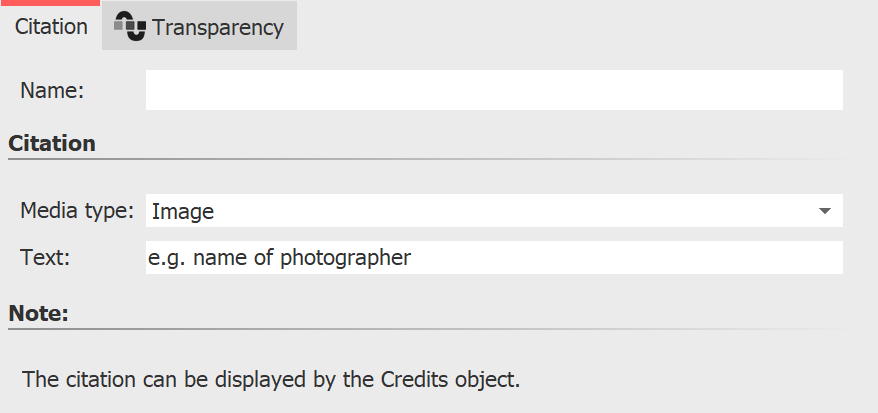This screenshot has height=413, width=878.
Task: Click the Media type dropdown arrow
Action: coord(824,211)
